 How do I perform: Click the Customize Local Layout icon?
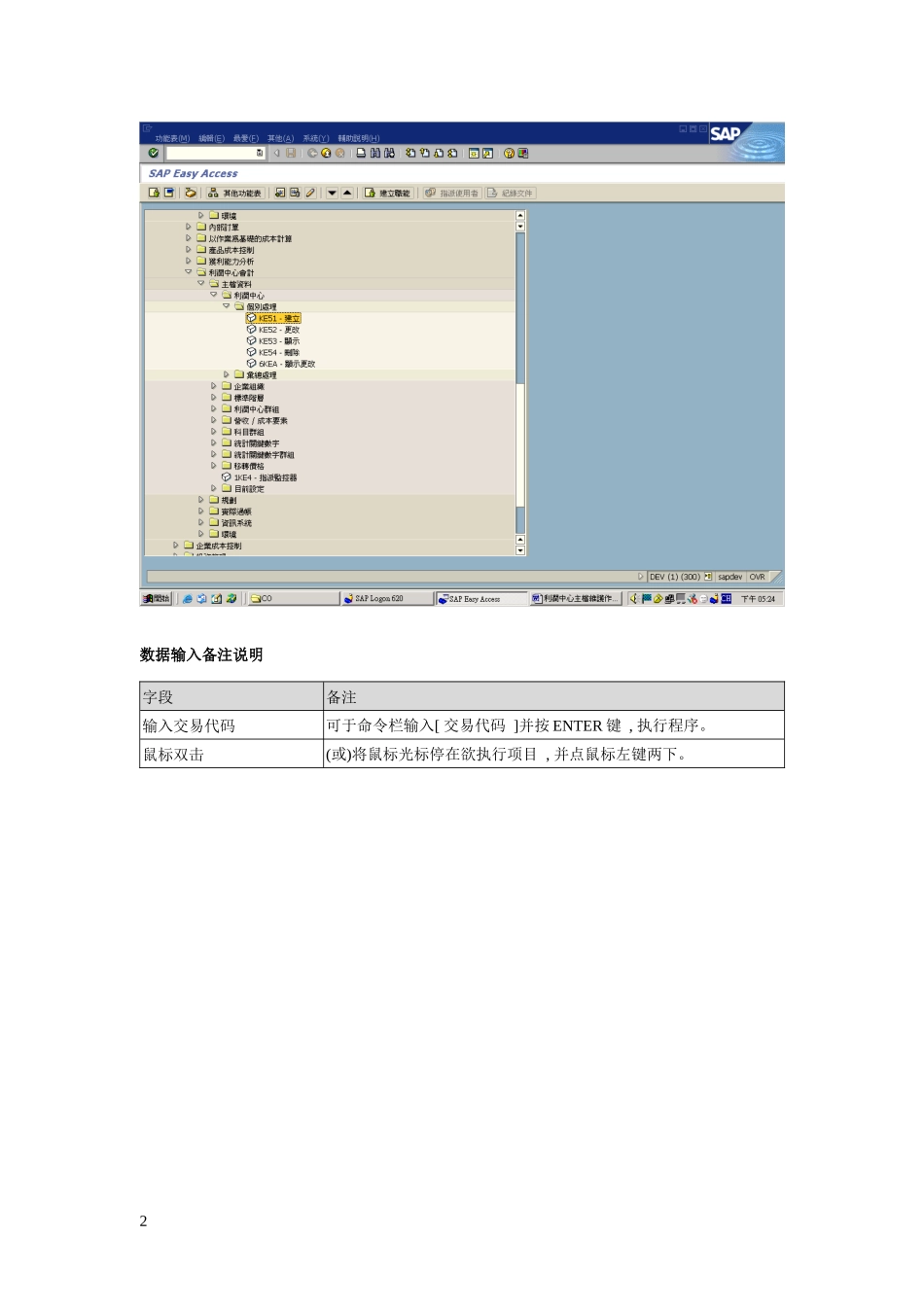pos(523,153)
